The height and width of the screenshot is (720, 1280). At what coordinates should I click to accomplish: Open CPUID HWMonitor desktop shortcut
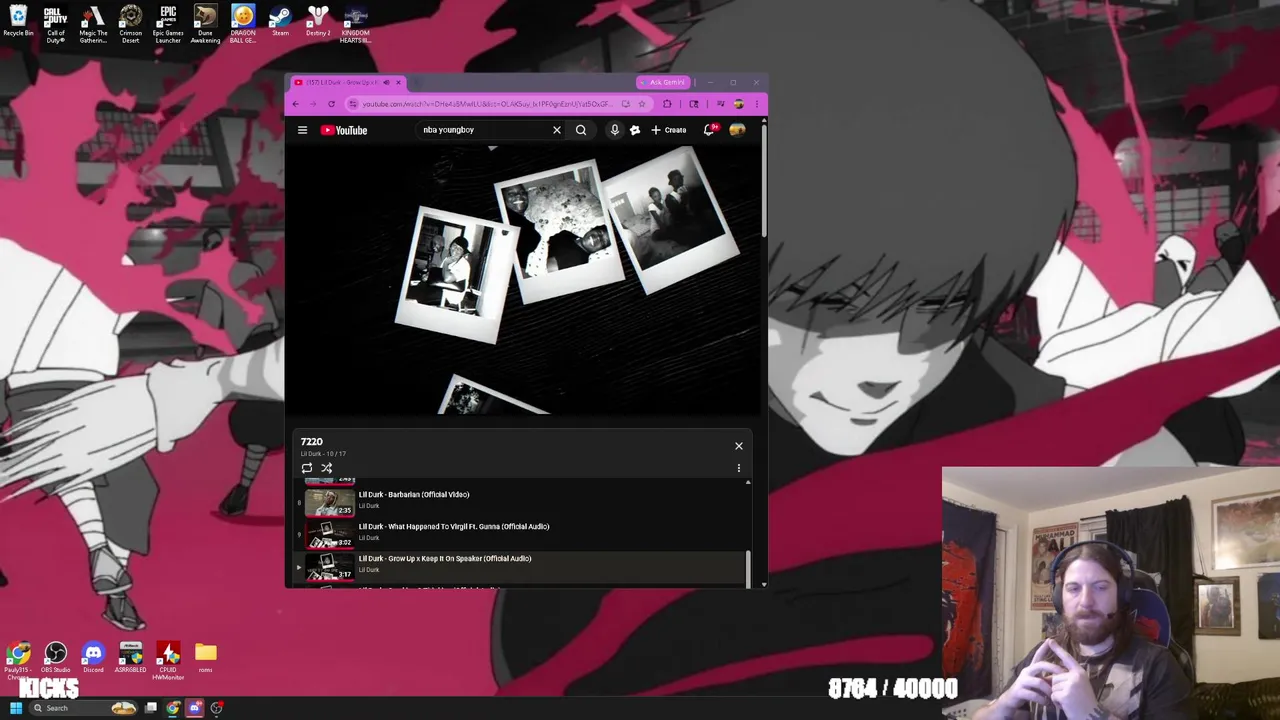pyautogui.click(x=168, y=660)
